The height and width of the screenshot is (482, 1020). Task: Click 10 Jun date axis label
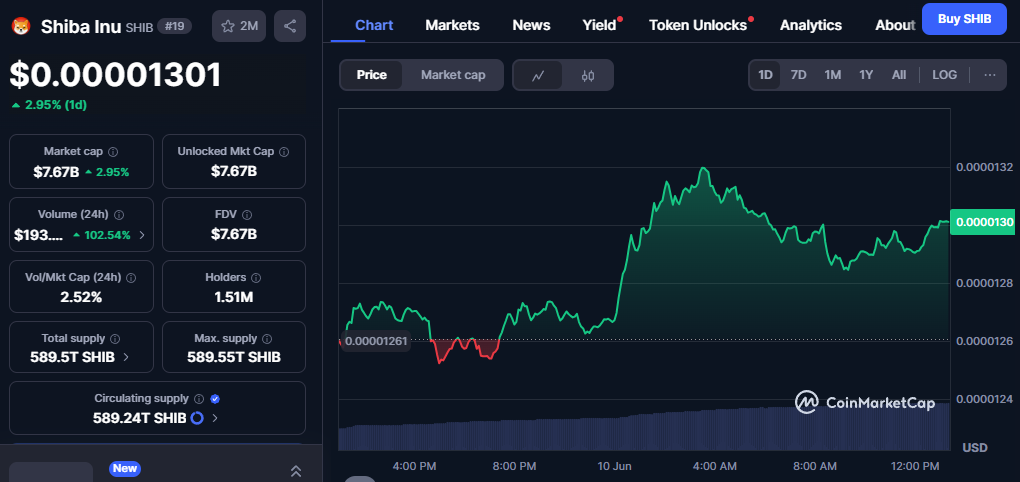615,466
